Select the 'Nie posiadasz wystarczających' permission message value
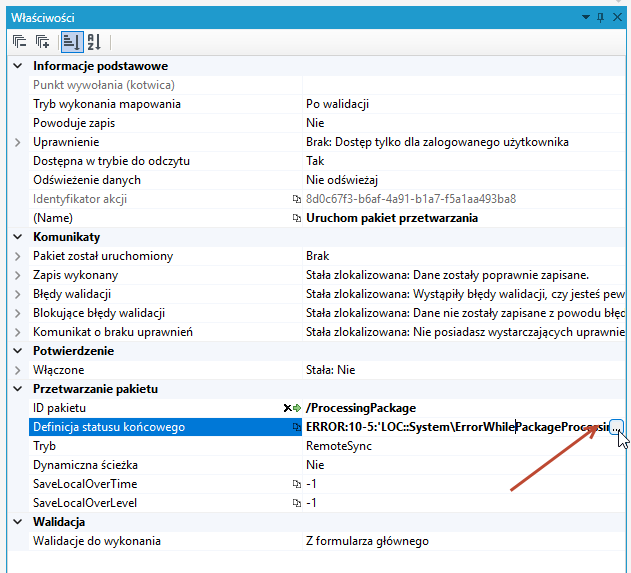This screenshot has width=631, height=573. pos(465,332)
